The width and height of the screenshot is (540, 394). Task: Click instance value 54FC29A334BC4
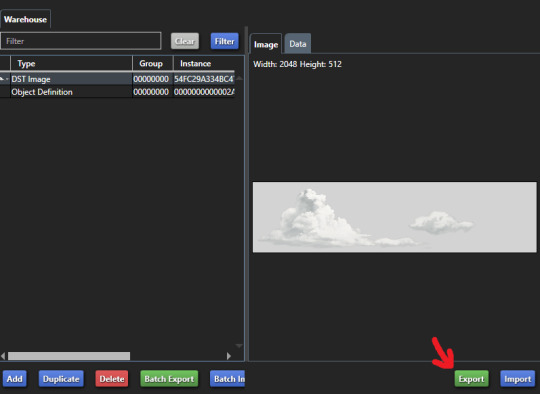click(204, 79)
